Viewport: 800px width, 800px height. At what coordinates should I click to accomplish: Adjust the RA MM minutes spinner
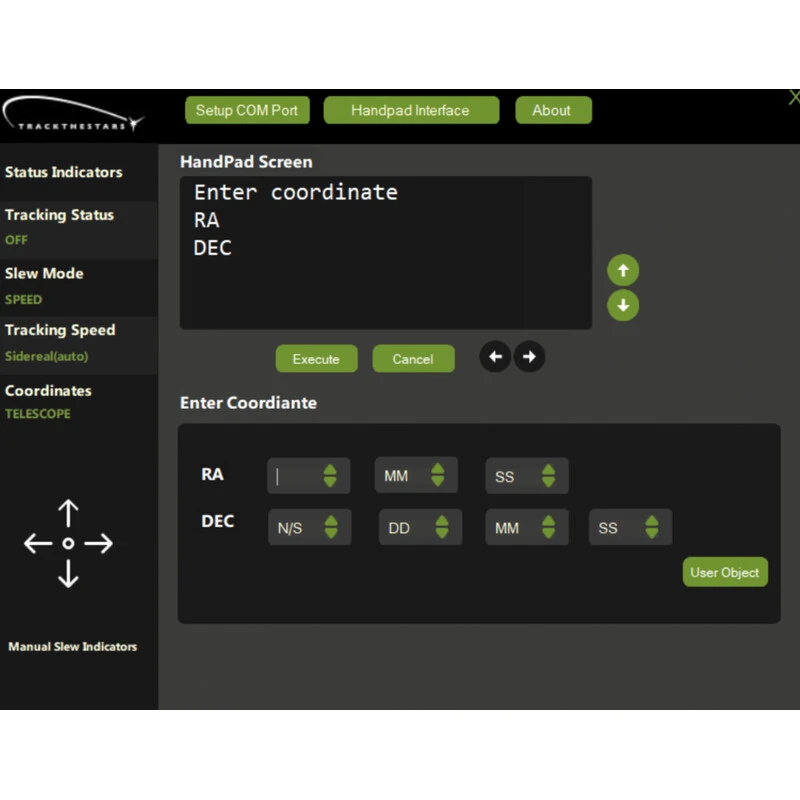click(x=437, y=476)
